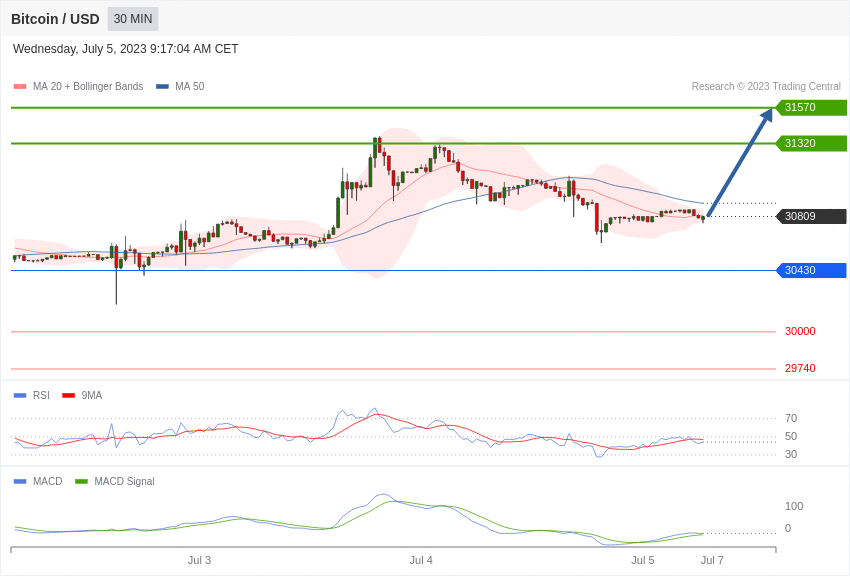The width and height of the screenshot is (850, 576).
Task: Click the 30000 support level label
Action: [x=800, y=332]
